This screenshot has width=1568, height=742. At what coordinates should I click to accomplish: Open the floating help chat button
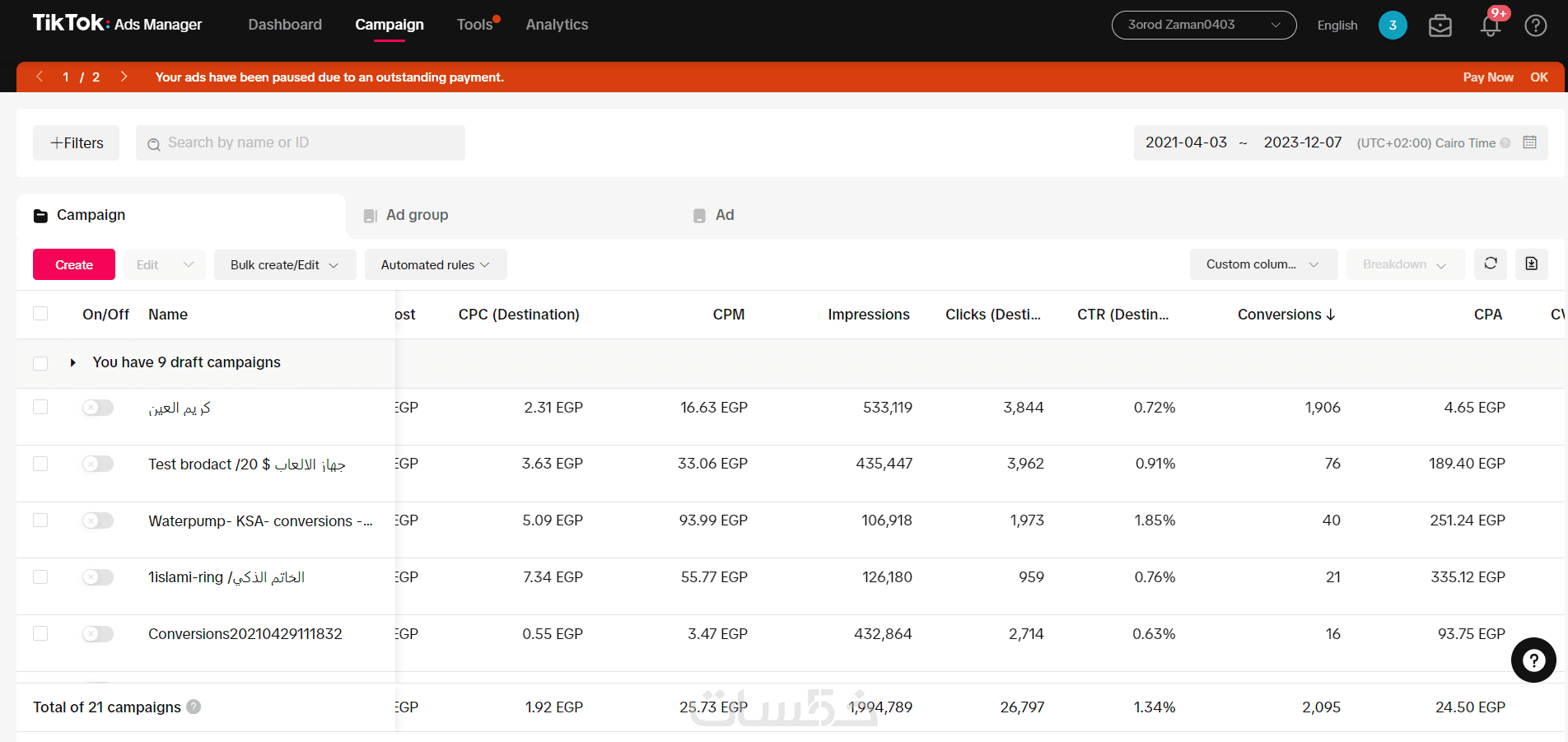pos(1533,660)
